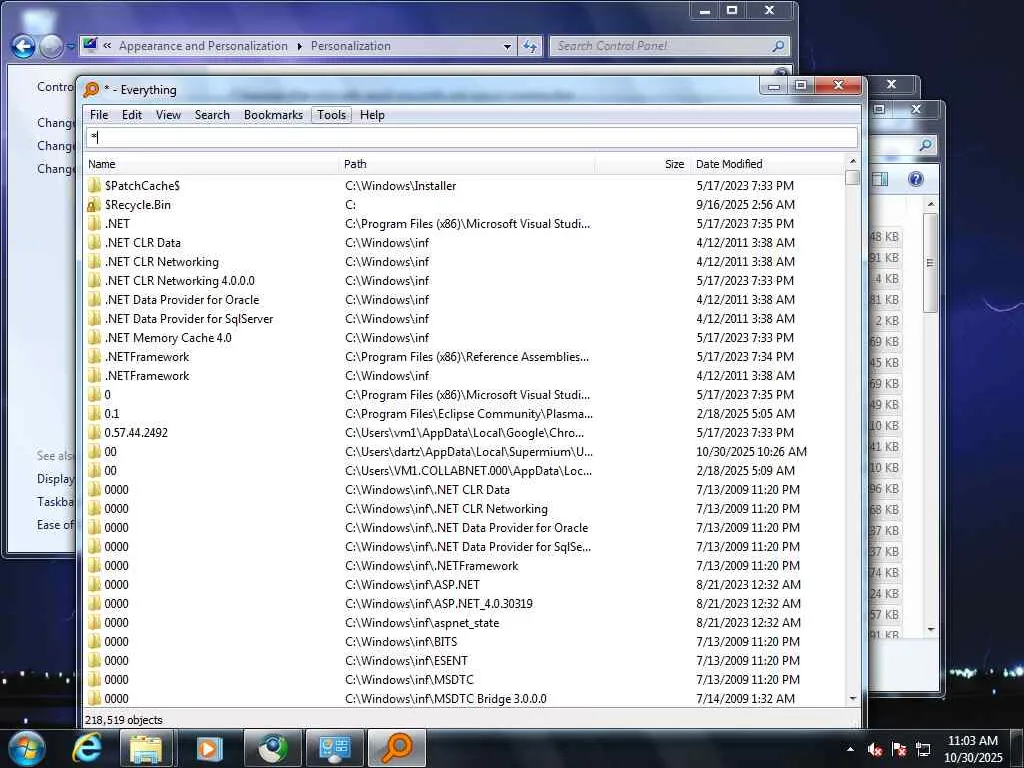The image size is (1024, 768).
Task: Select the .NET CLR Data folder icon
Action: coord(94,242)
